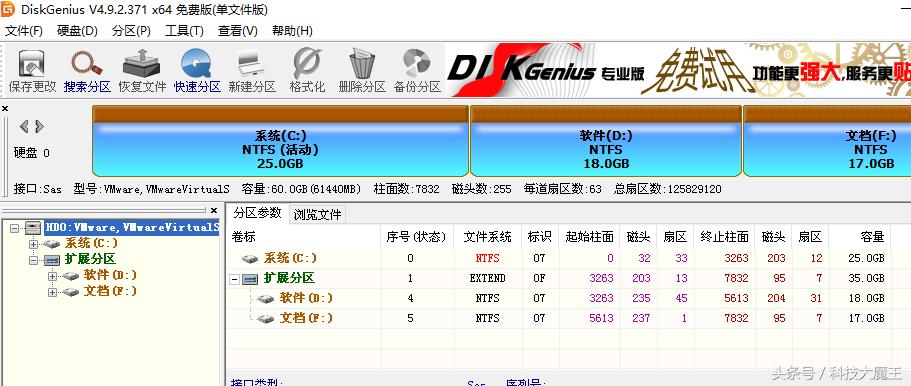Screen dimensions: 911x386
Task: Click the DiskGenius 专业版 banner ad
Action: [678, 70]
